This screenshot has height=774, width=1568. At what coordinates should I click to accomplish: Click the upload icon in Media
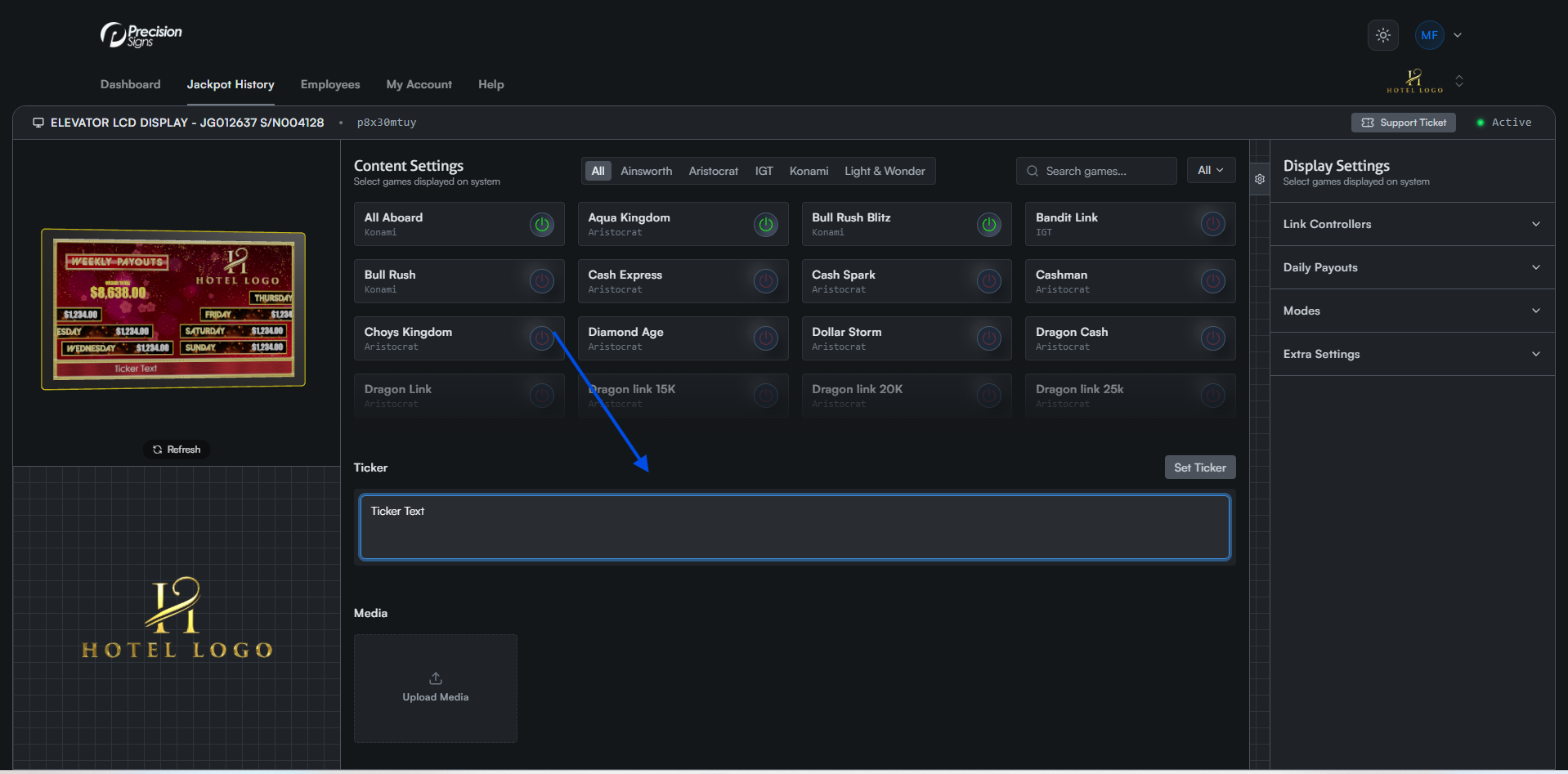click(435, 678)
